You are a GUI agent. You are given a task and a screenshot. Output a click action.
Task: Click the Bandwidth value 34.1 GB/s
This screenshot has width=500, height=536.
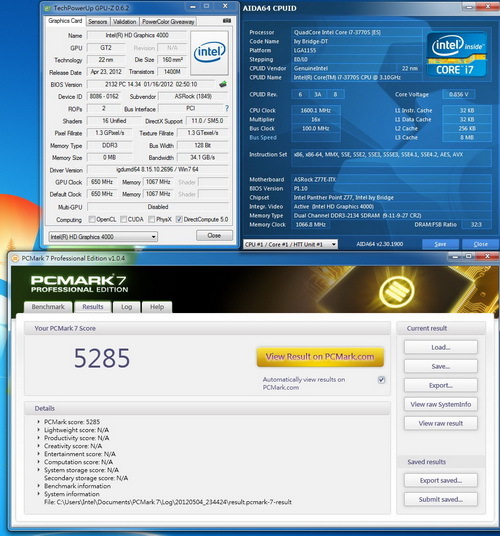pos(203,157)
